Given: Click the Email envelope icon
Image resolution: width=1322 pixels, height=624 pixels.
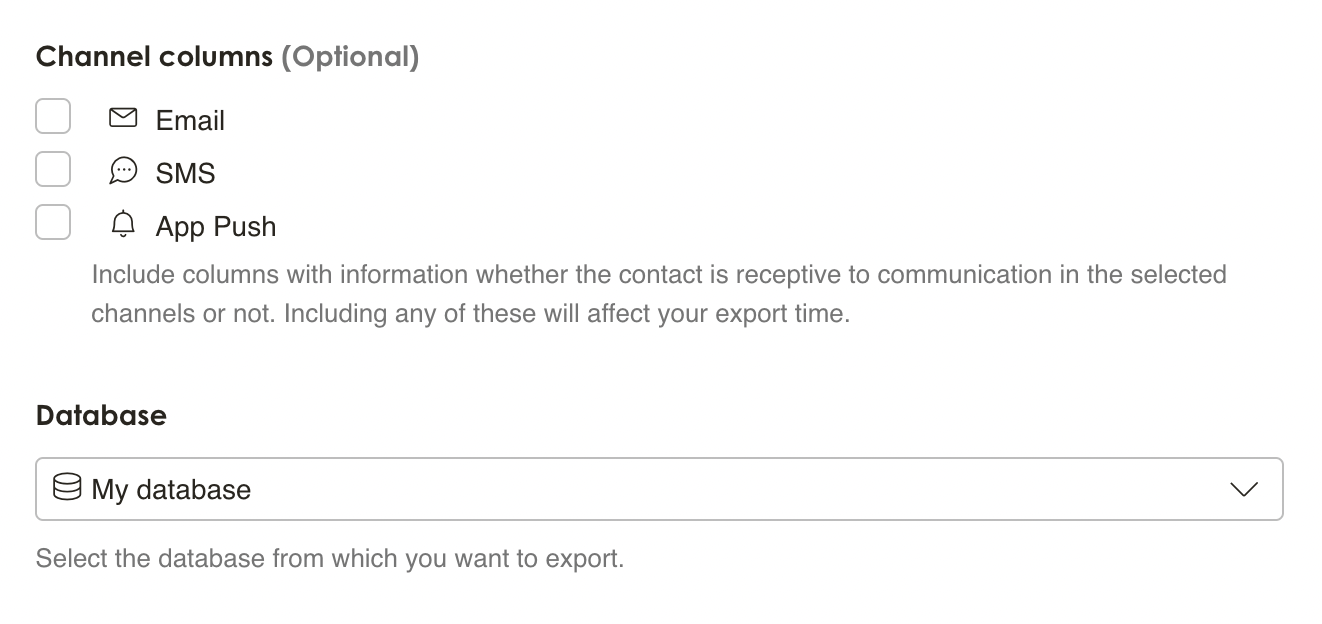Looking at the screenshot, I should click(123, 118).
